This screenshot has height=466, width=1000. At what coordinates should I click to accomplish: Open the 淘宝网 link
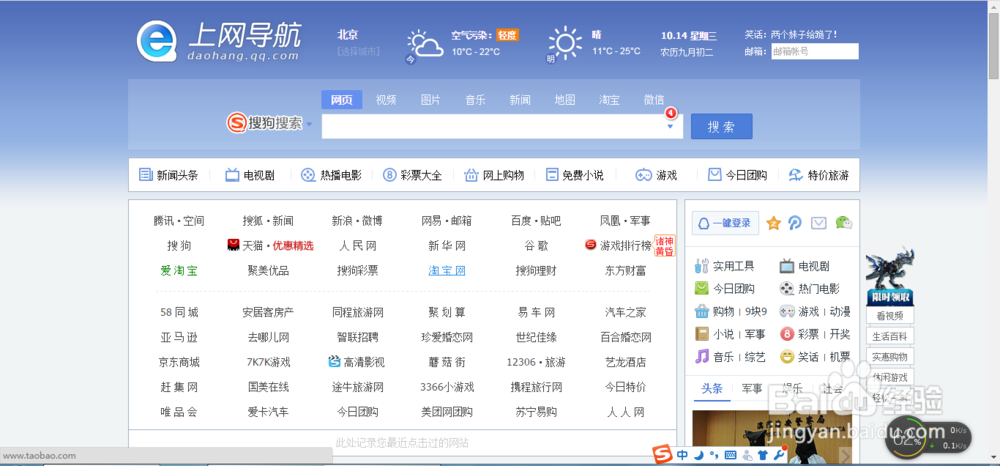[446, 270]
